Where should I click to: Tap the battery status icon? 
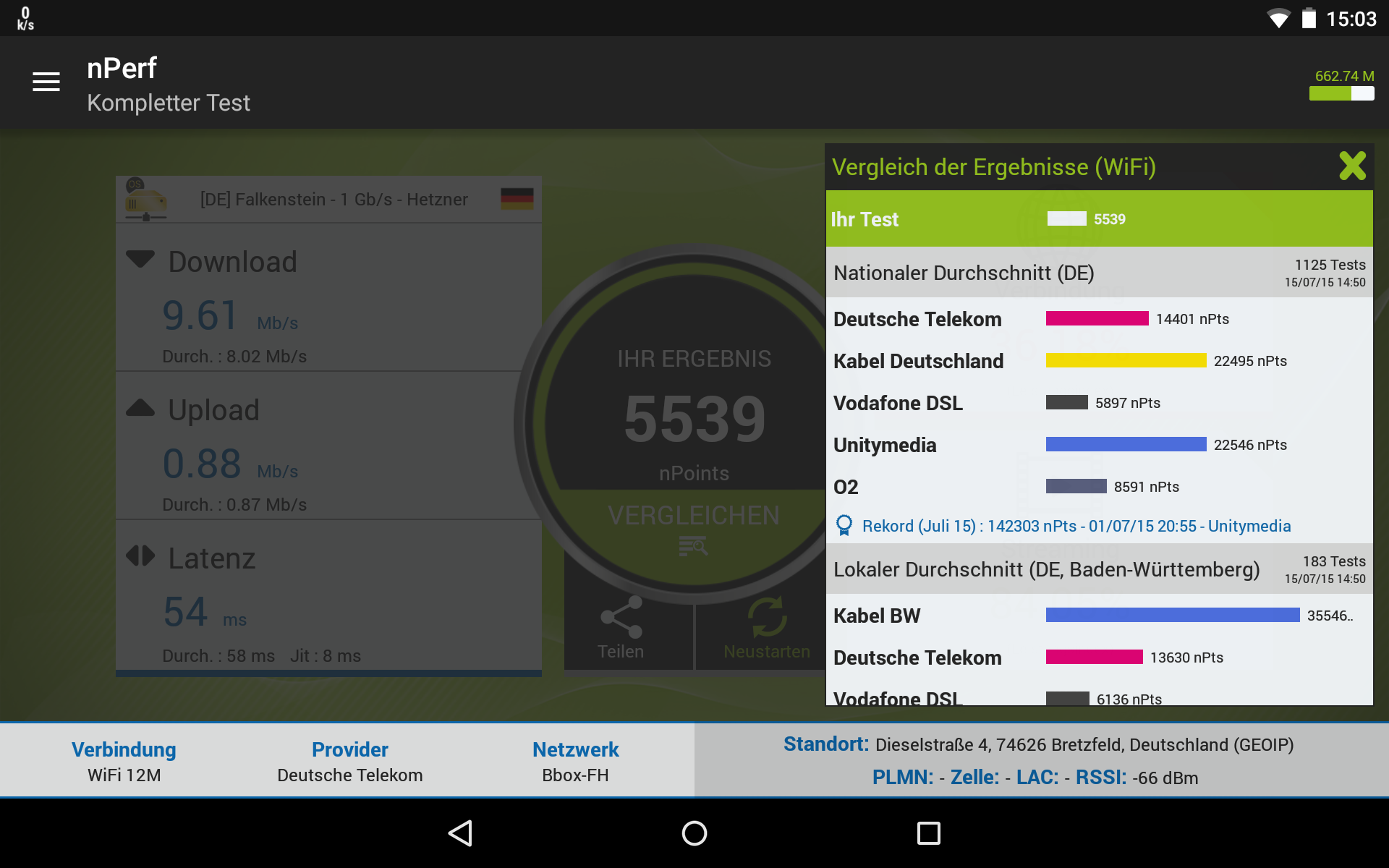click(1309, 18)
